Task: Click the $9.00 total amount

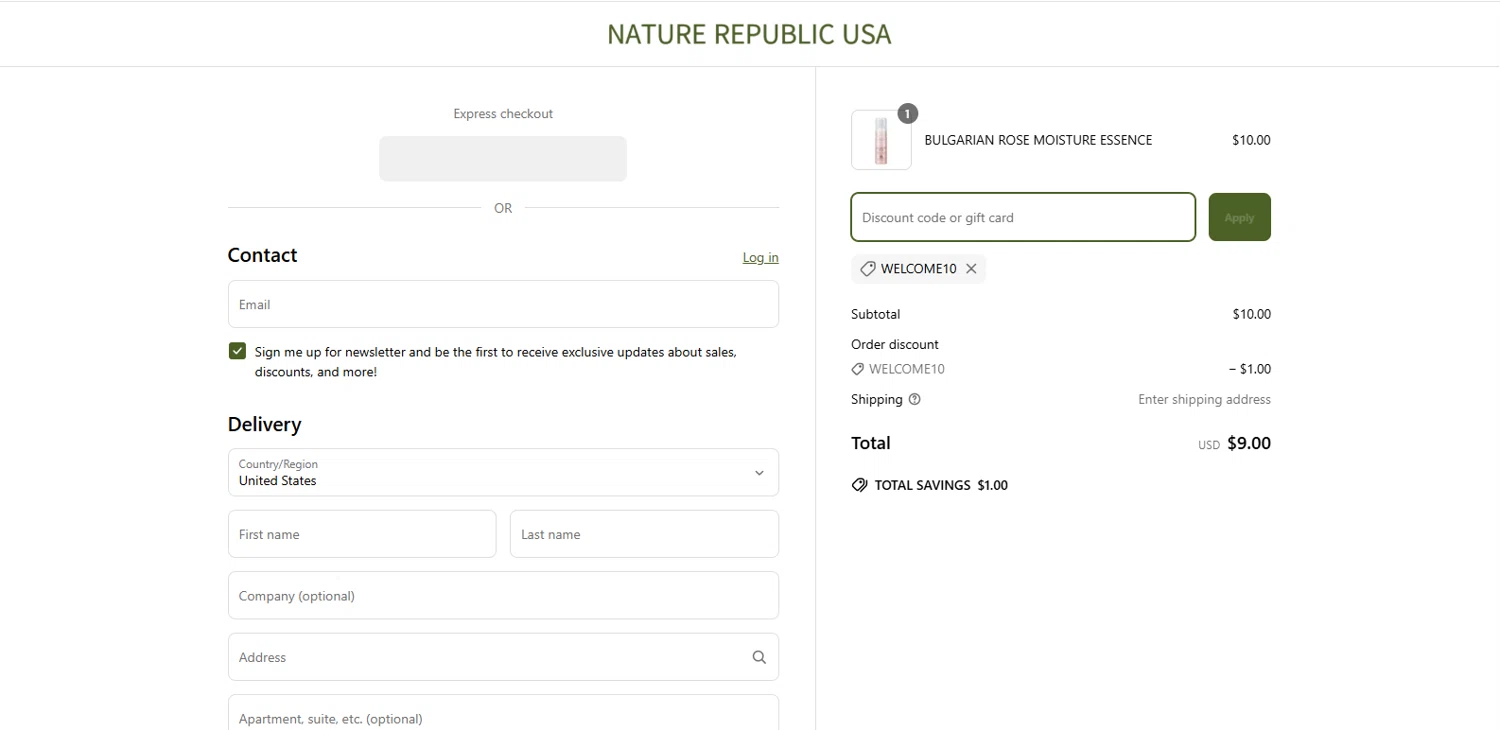Action: [1249, 443]
